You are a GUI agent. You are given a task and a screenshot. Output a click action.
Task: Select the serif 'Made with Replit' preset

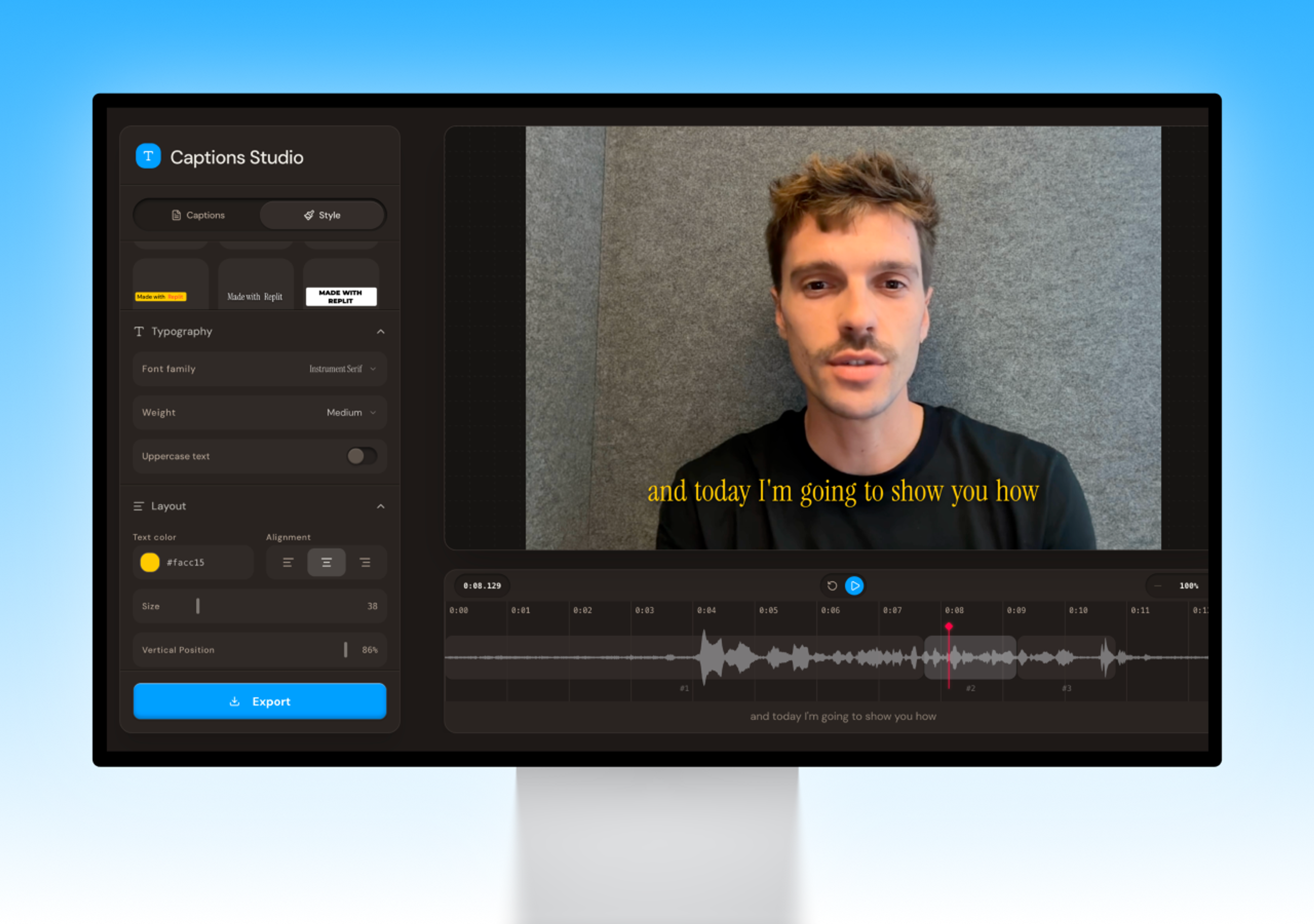(255, 284)
